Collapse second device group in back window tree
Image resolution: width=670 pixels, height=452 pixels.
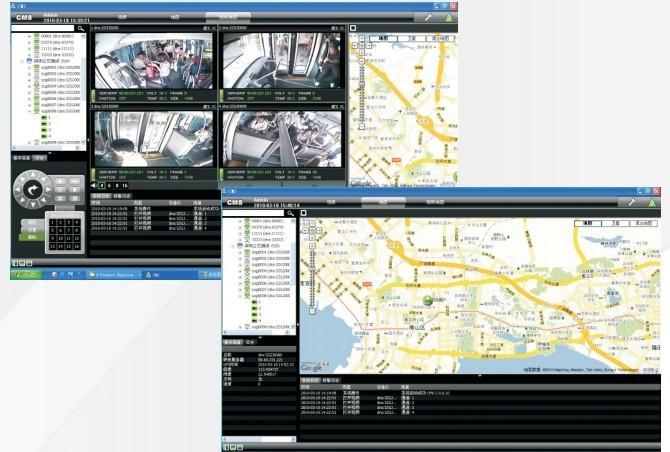click(x=22, y=61)
